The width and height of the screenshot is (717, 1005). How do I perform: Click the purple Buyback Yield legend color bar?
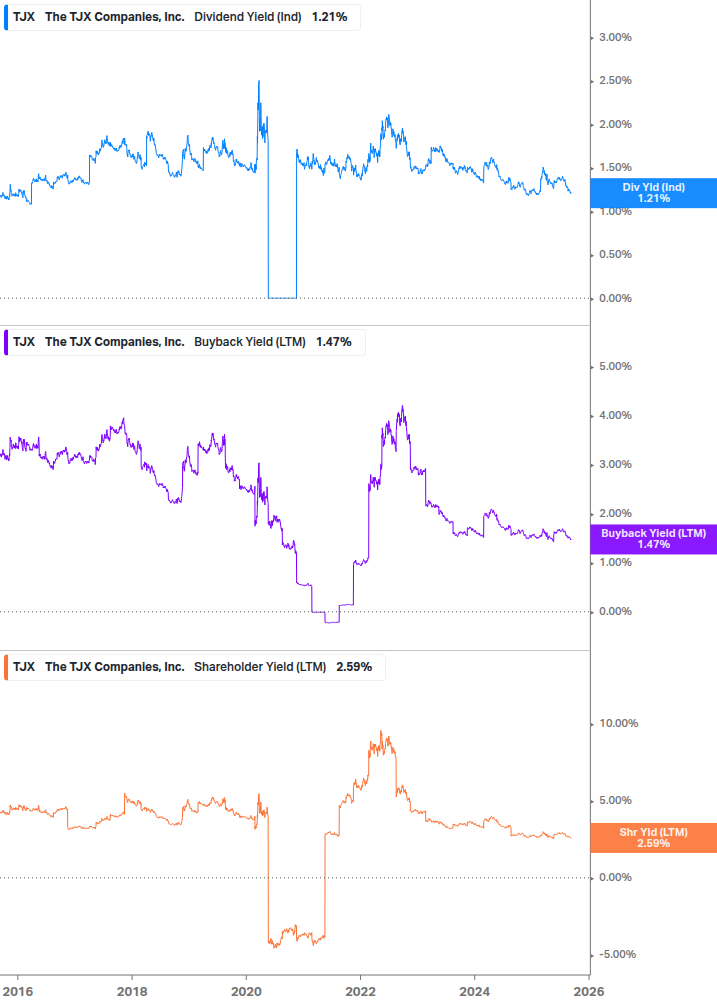tap(6, 342)
